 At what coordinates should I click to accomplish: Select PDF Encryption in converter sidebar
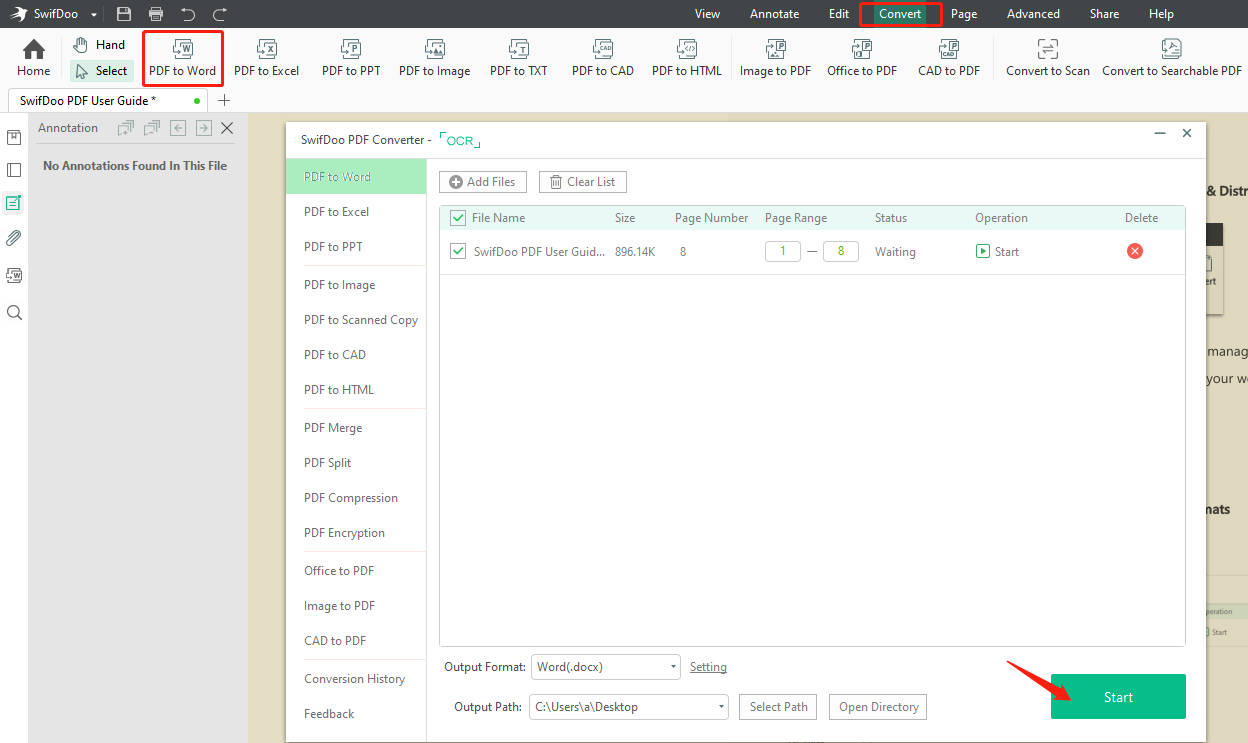[x=345, y=533]
